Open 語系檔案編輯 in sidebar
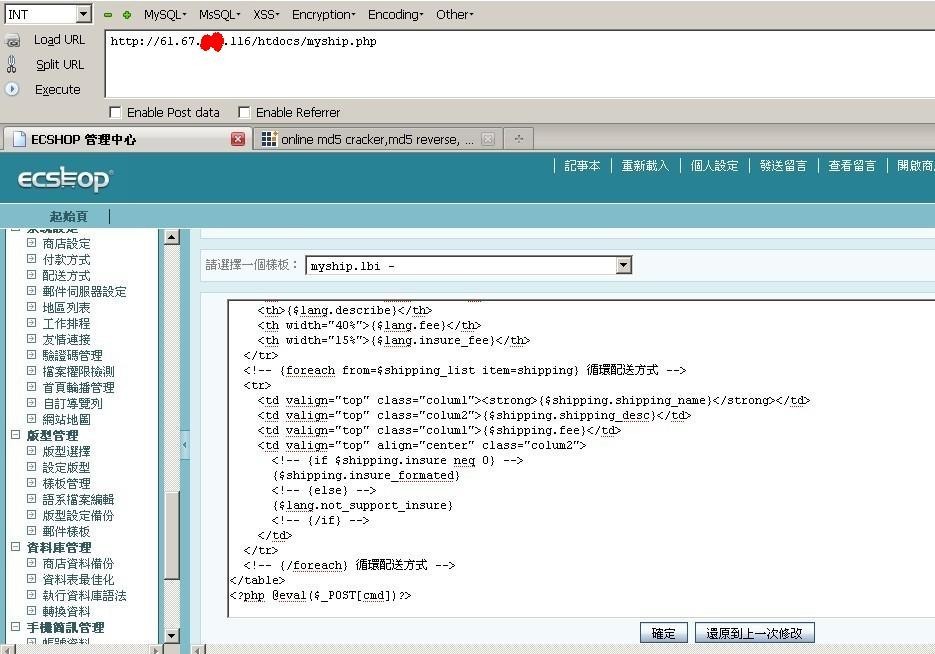The height and width of the screenshot is (654, 935). [x=78, y=500]
